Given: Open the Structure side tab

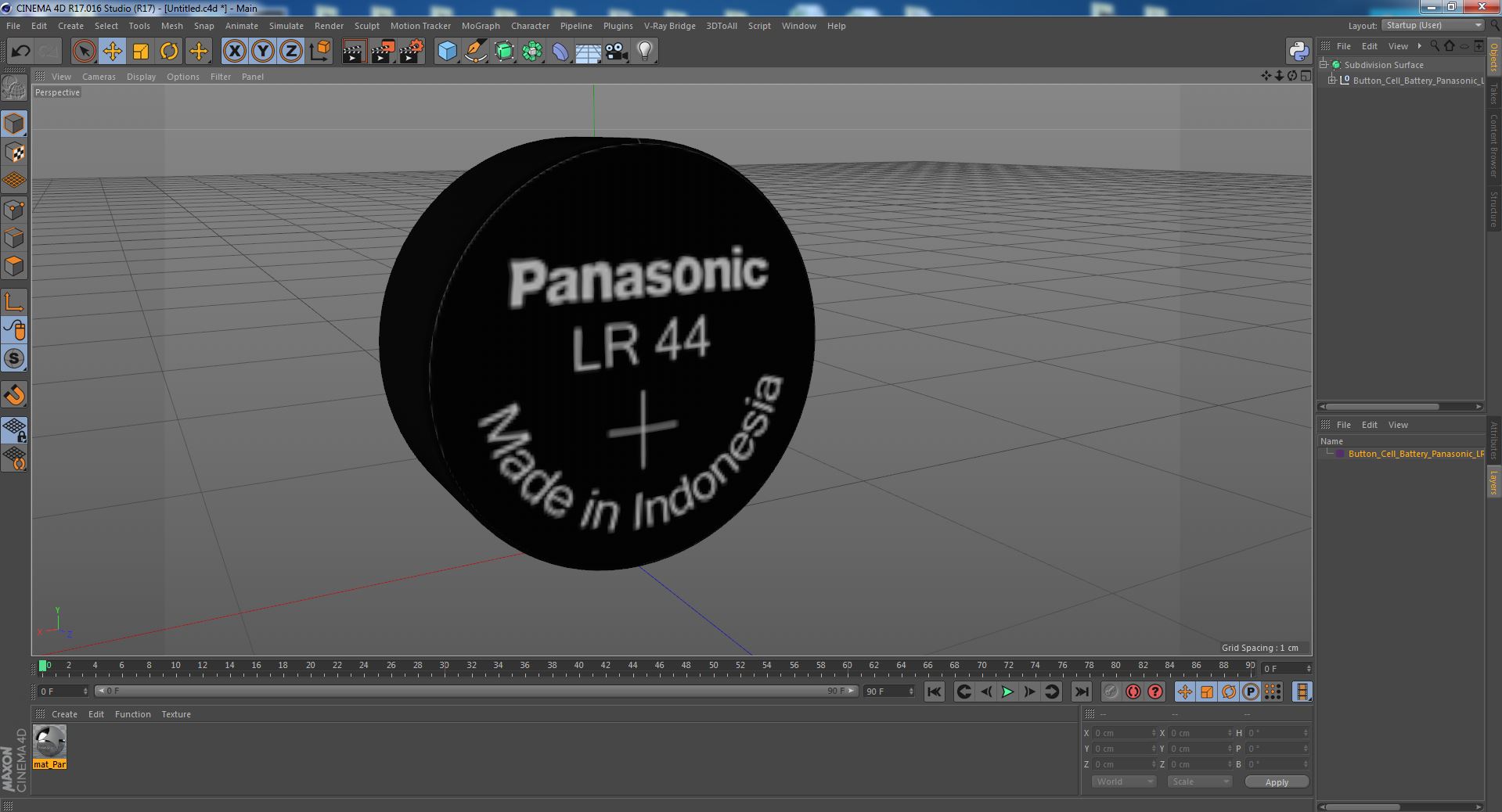Looking at the screenshot, I should (x=1493, y=209).
